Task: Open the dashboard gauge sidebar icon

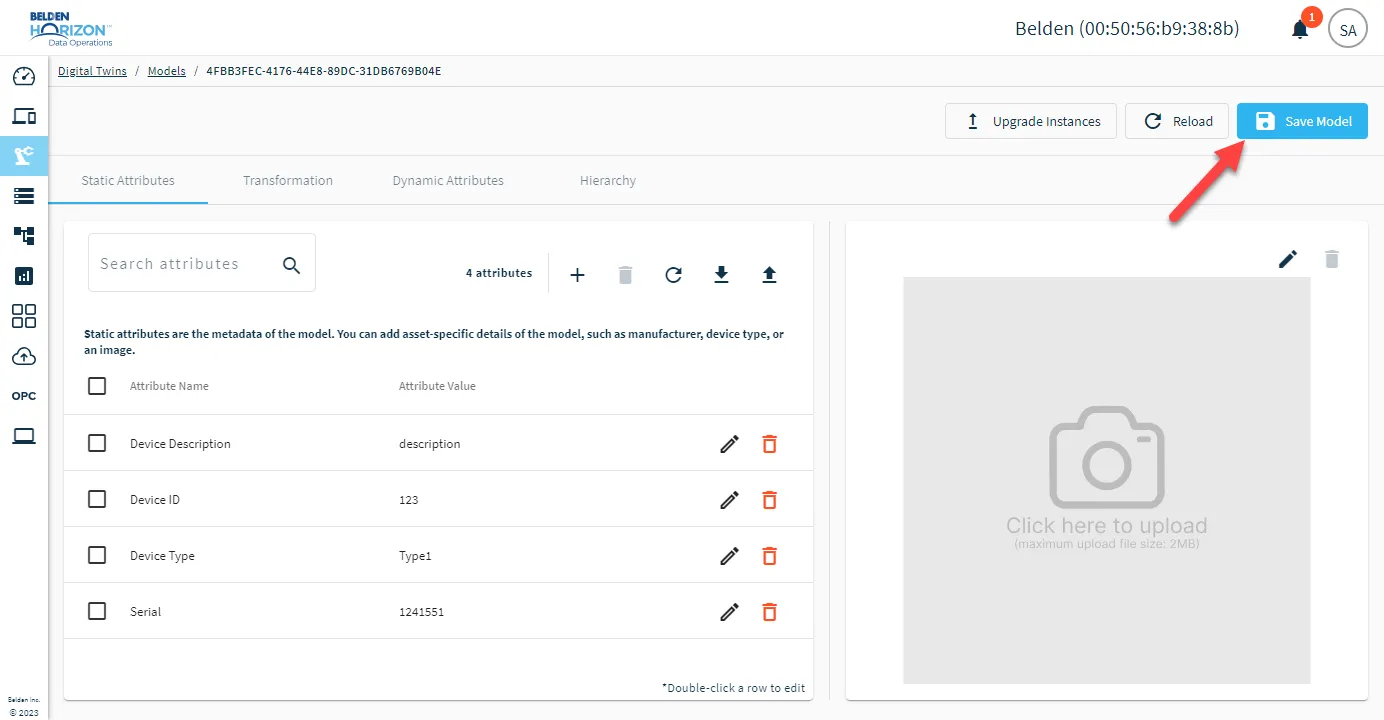Action: point(24,76)
